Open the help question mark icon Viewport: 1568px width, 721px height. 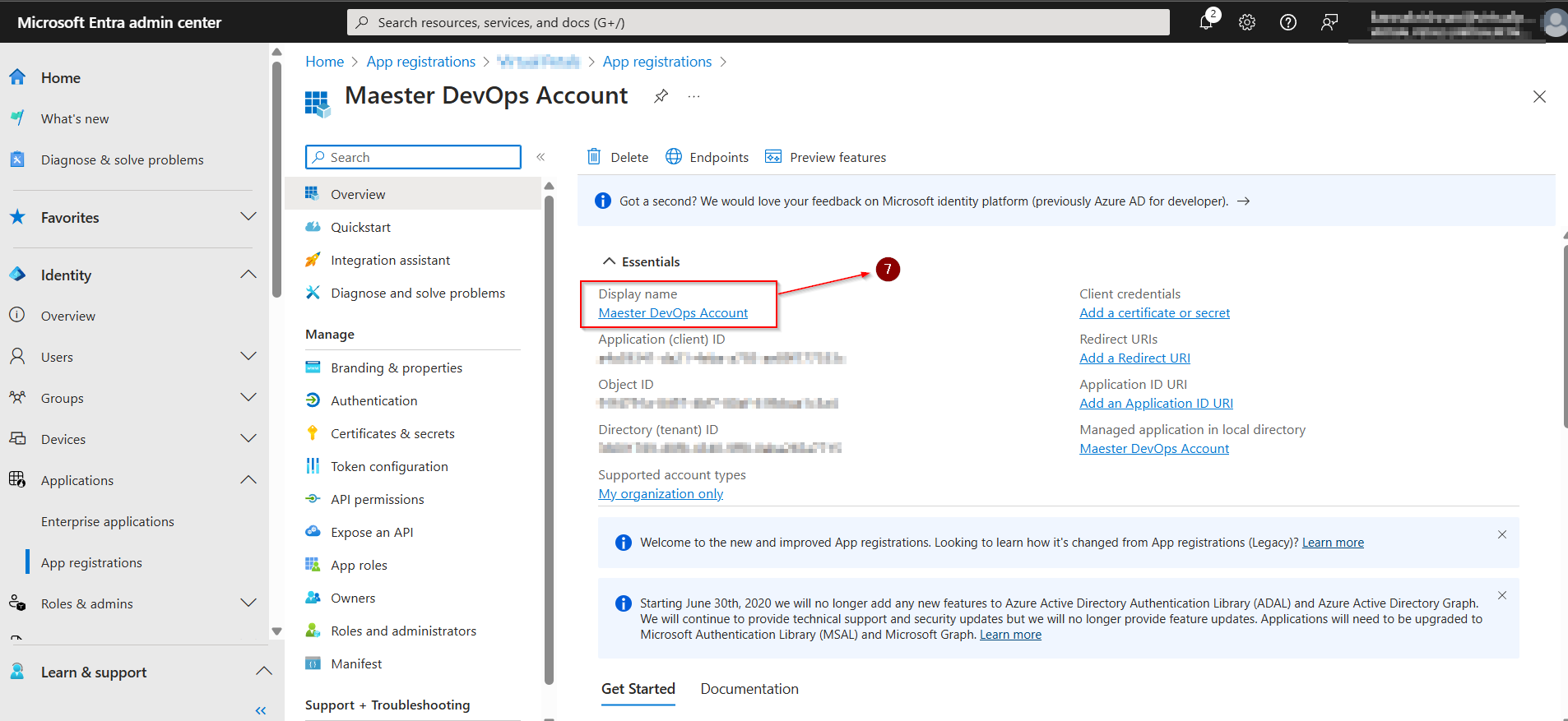(1288, 22)
